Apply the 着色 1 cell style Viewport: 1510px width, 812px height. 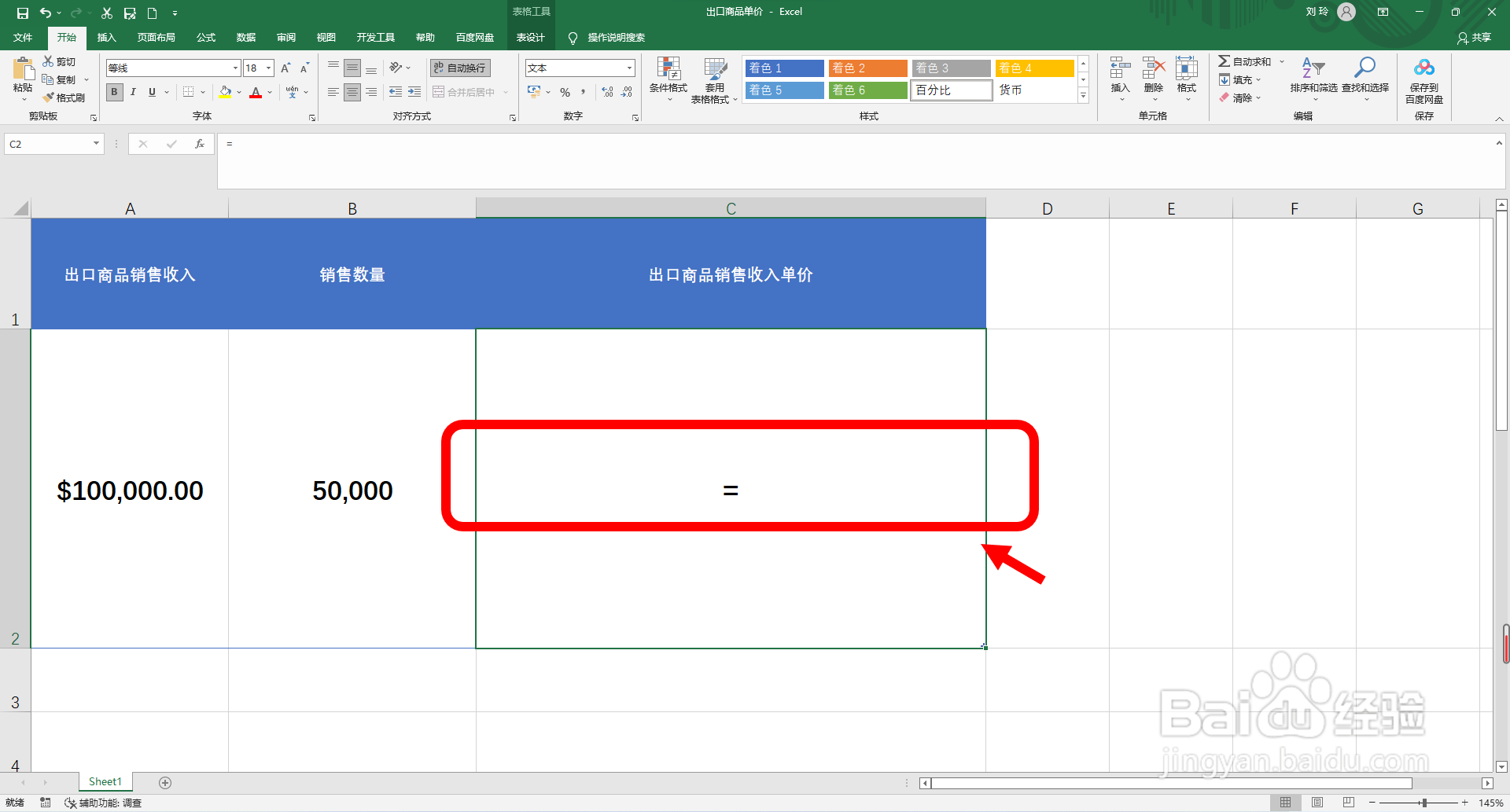click(x=784, y=68)
